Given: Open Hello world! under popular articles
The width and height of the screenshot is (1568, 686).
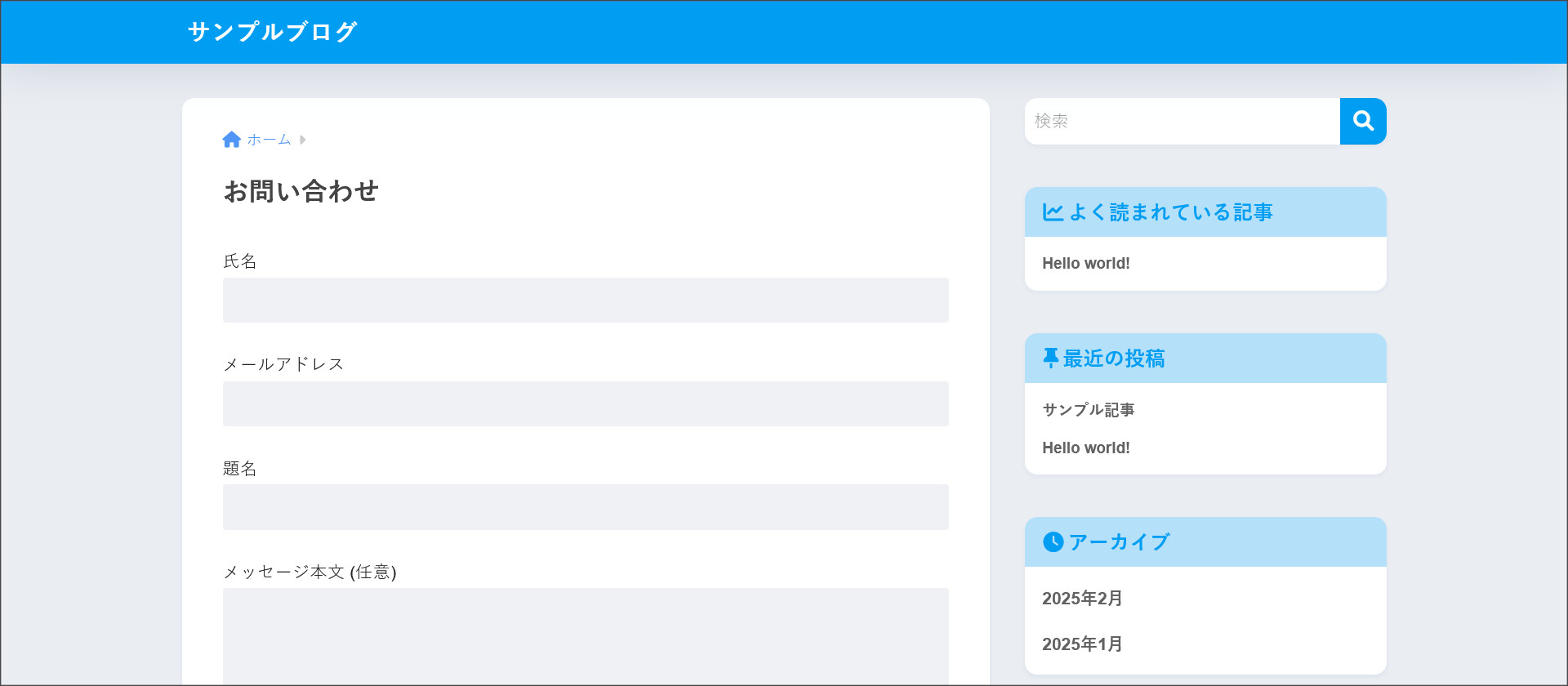Looking at the screenshot, I should [1085, 263].
